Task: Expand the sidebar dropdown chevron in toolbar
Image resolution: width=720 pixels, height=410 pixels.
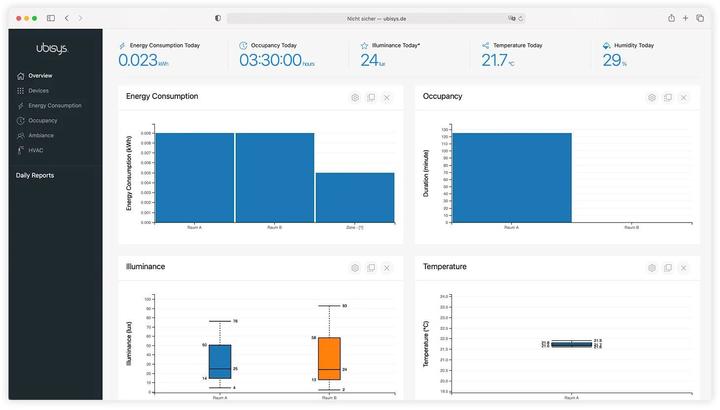Action: tap(58, 18)
